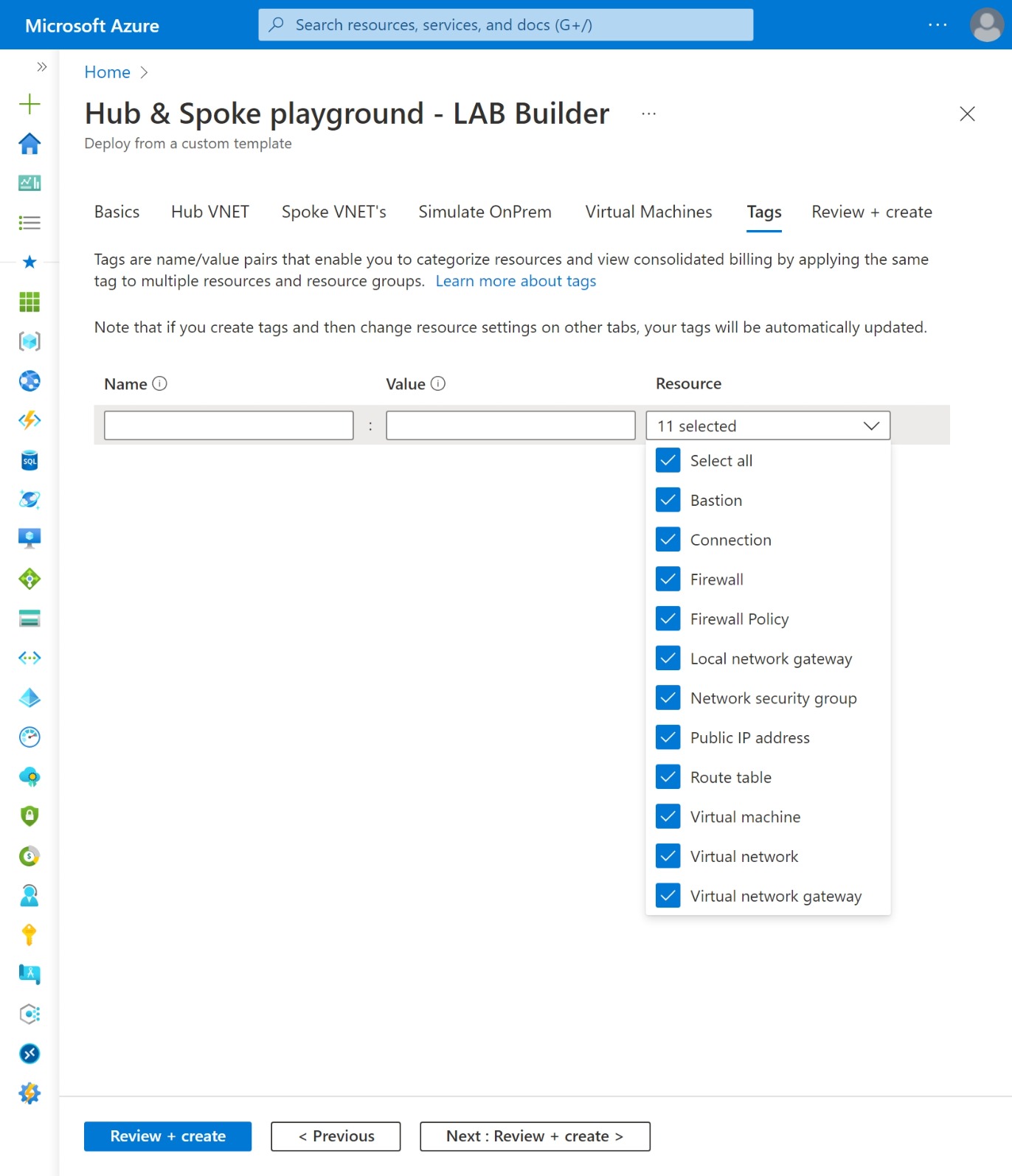Open the All services list icon
1012x1176 pixels.
coord(30,223)
